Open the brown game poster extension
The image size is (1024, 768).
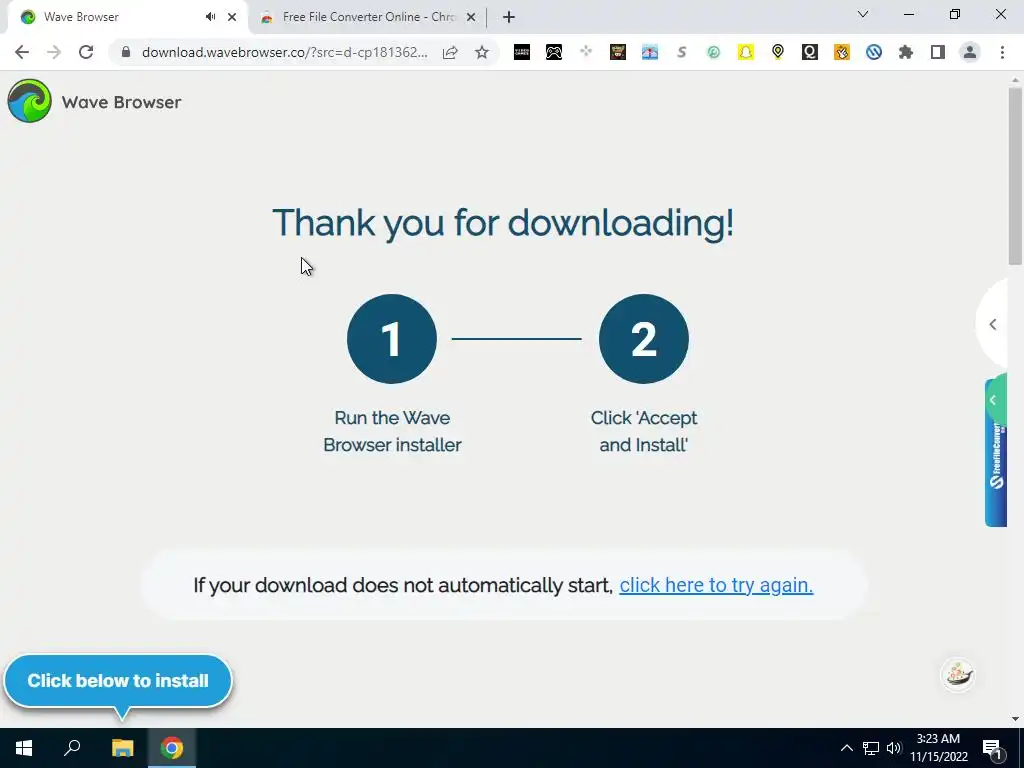(x=618, y=52)
